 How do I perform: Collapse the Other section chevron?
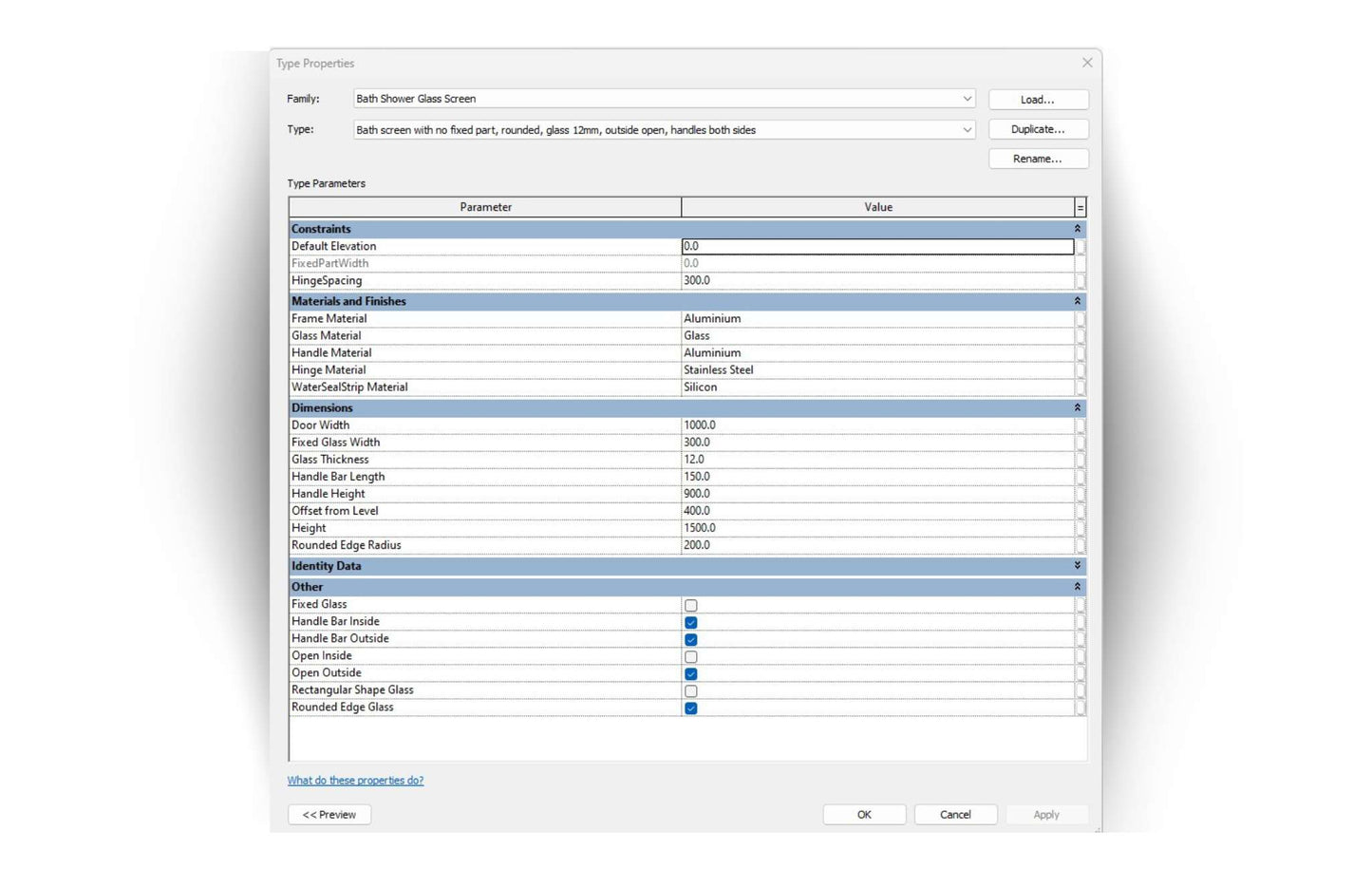(x=1077, y=587)
